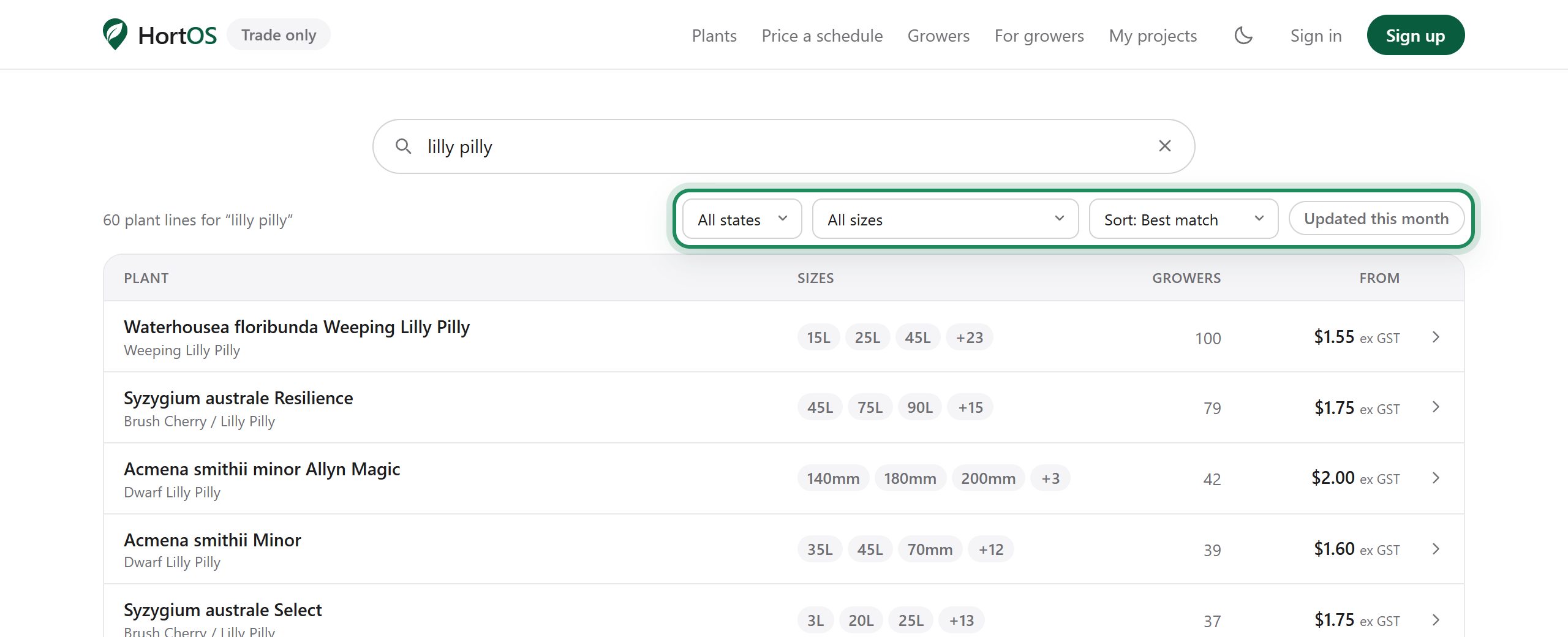Click 70mm chip on Acmena smithii Minor

[x=930, y=549]
